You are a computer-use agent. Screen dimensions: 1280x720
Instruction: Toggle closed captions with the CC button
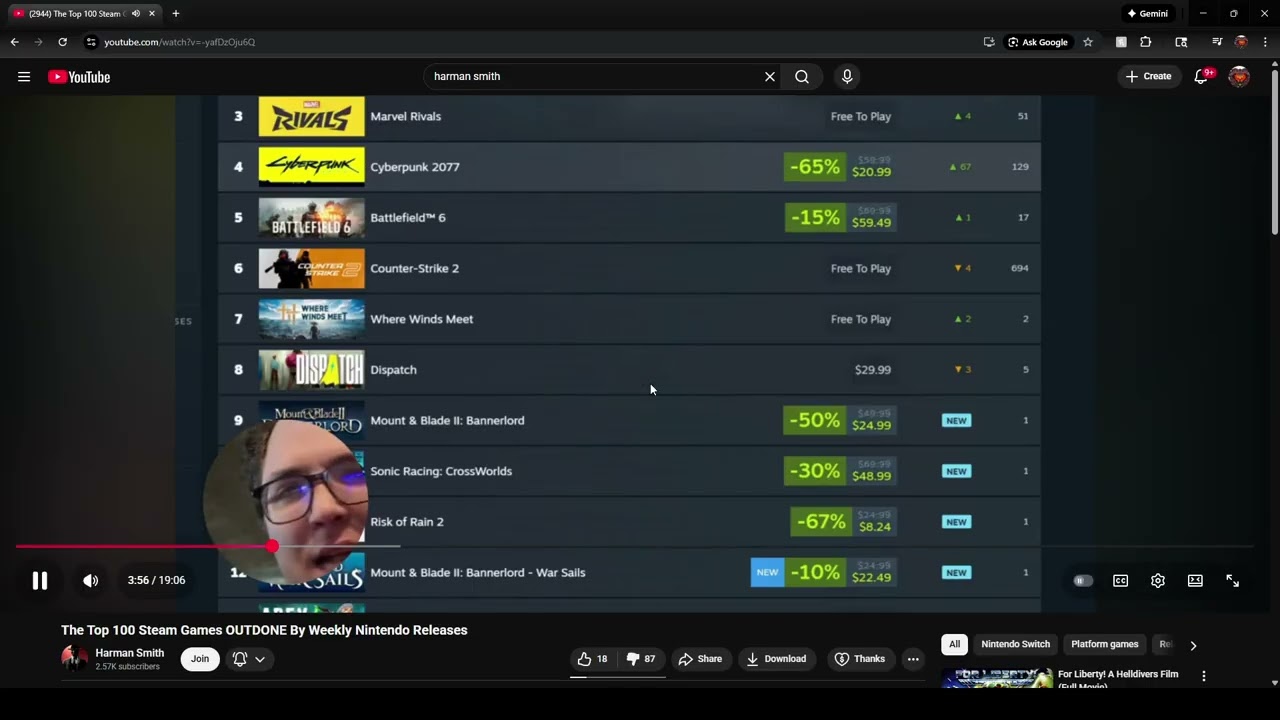[x=1121, y=580]
